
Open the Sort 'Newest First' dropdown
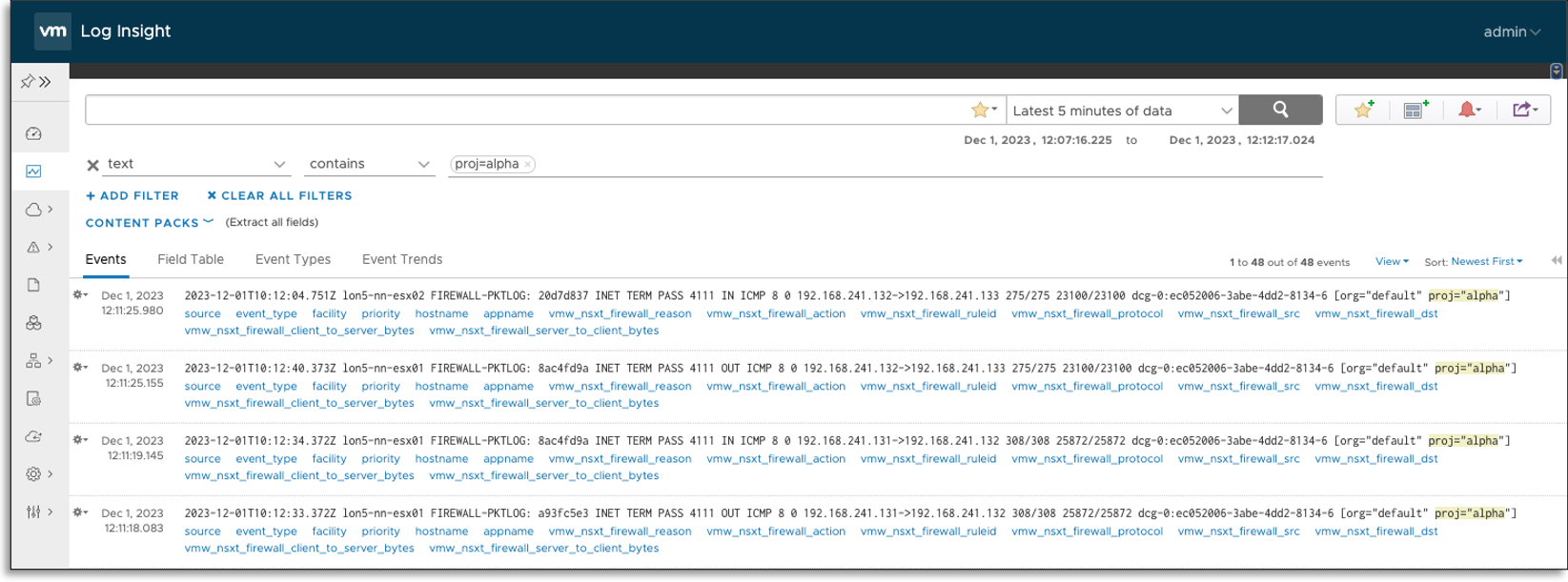[1486, 261]
